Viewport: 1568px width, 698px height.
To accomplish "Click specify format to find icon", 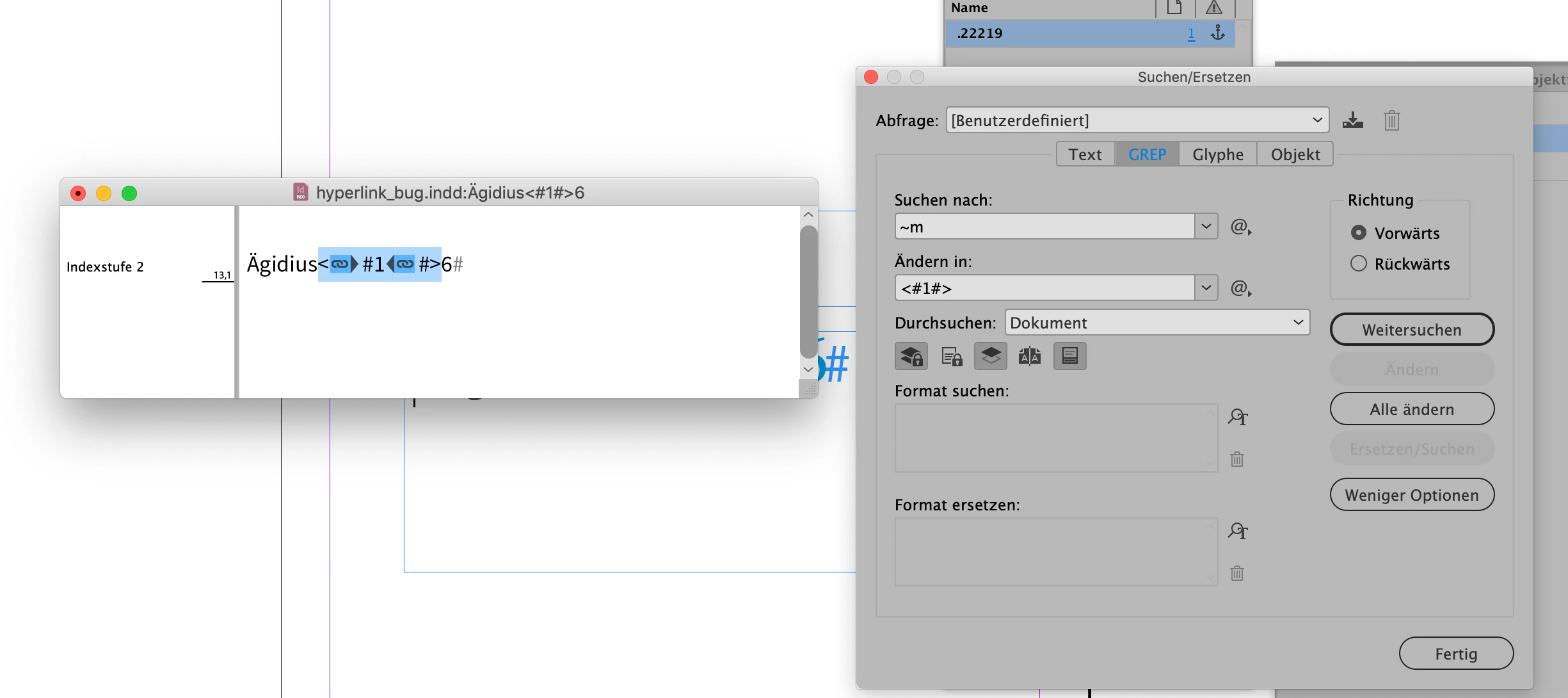I will [x=1238, y=418].
